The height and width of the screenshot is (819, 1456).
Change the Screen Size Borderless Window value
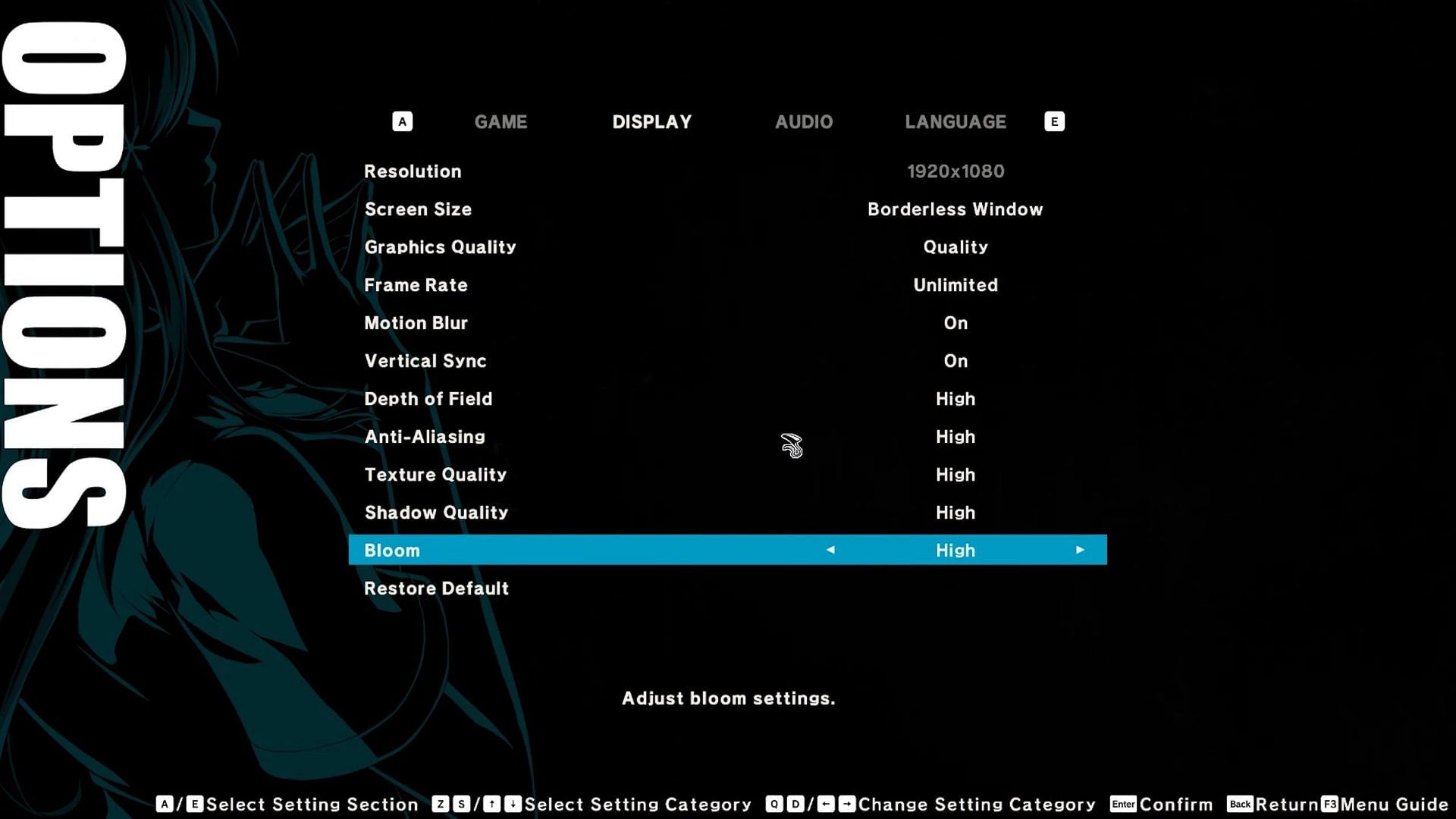click(955, 209)
